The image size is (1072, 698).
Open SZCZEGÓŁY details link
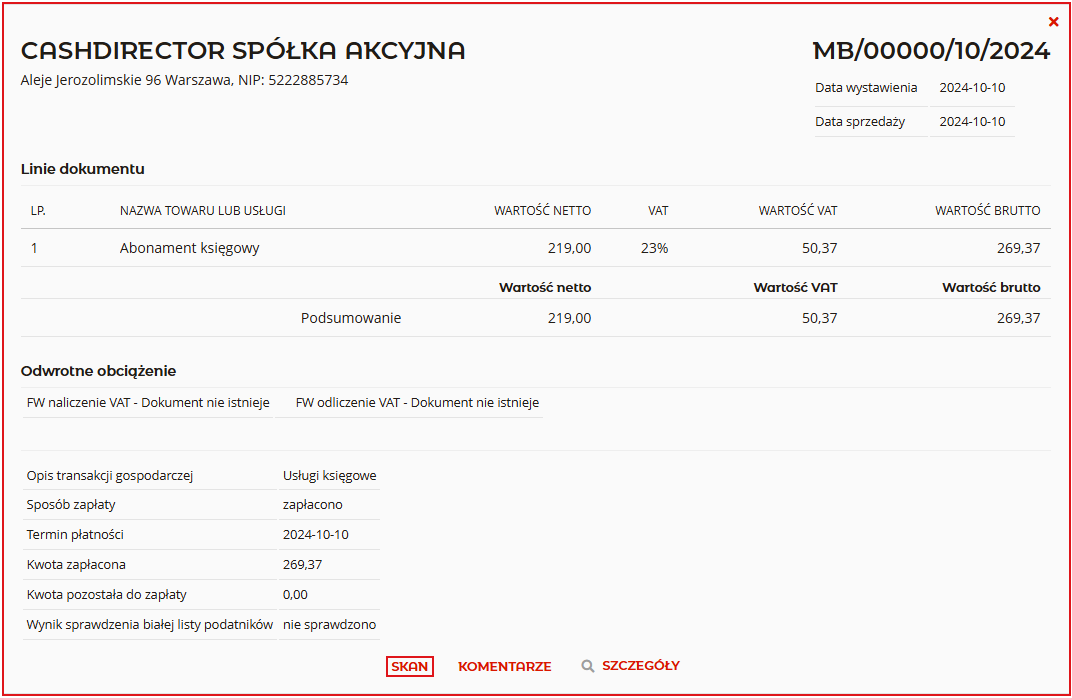[641, 665]
